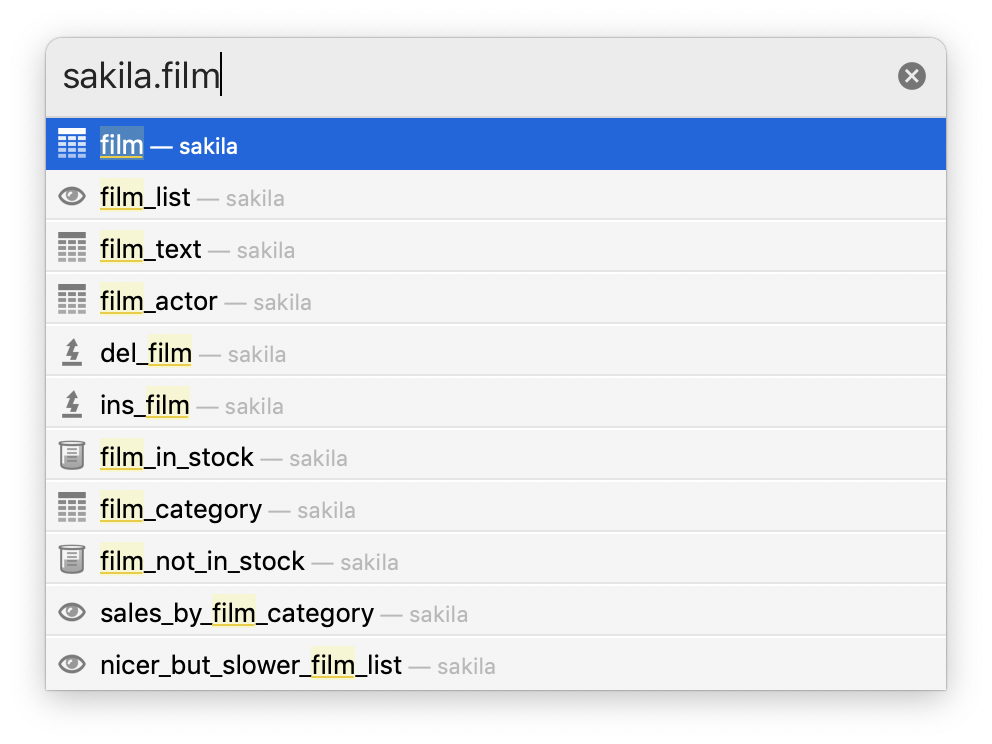Clear the search field with the X button
This screenshot has width=992, height=744.
(912, 76)
